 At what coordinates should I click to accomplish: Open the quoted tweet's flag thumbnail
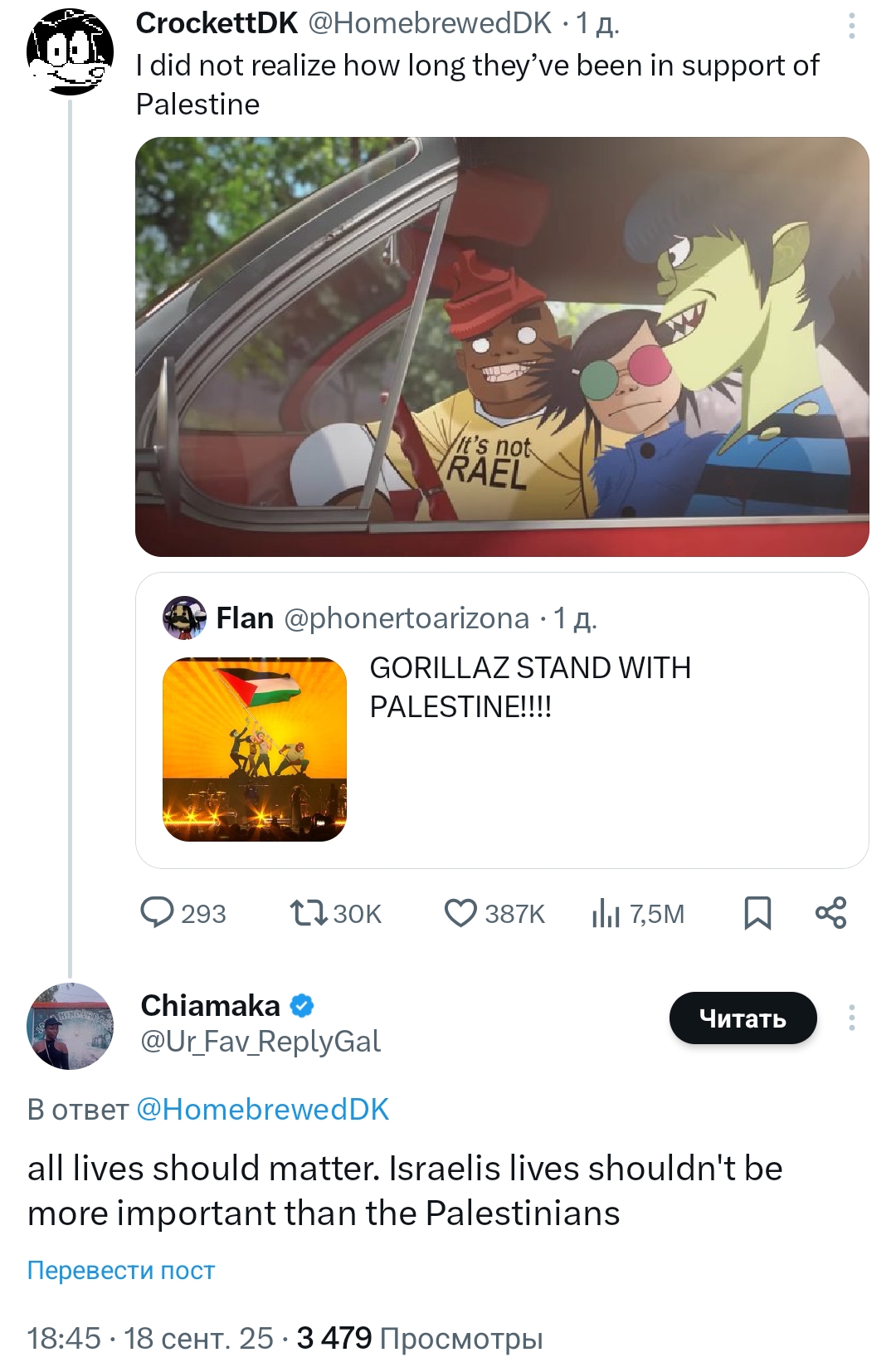click(x=254, y=749)
